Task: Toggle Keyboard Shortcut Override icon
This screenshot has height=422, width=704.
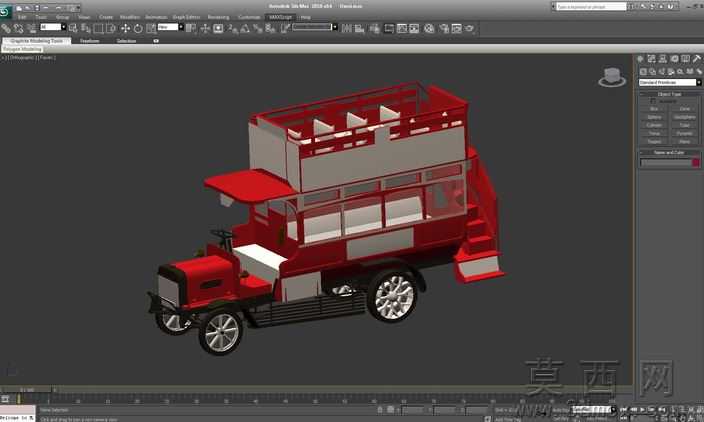Action: click(x=218, y=28)
